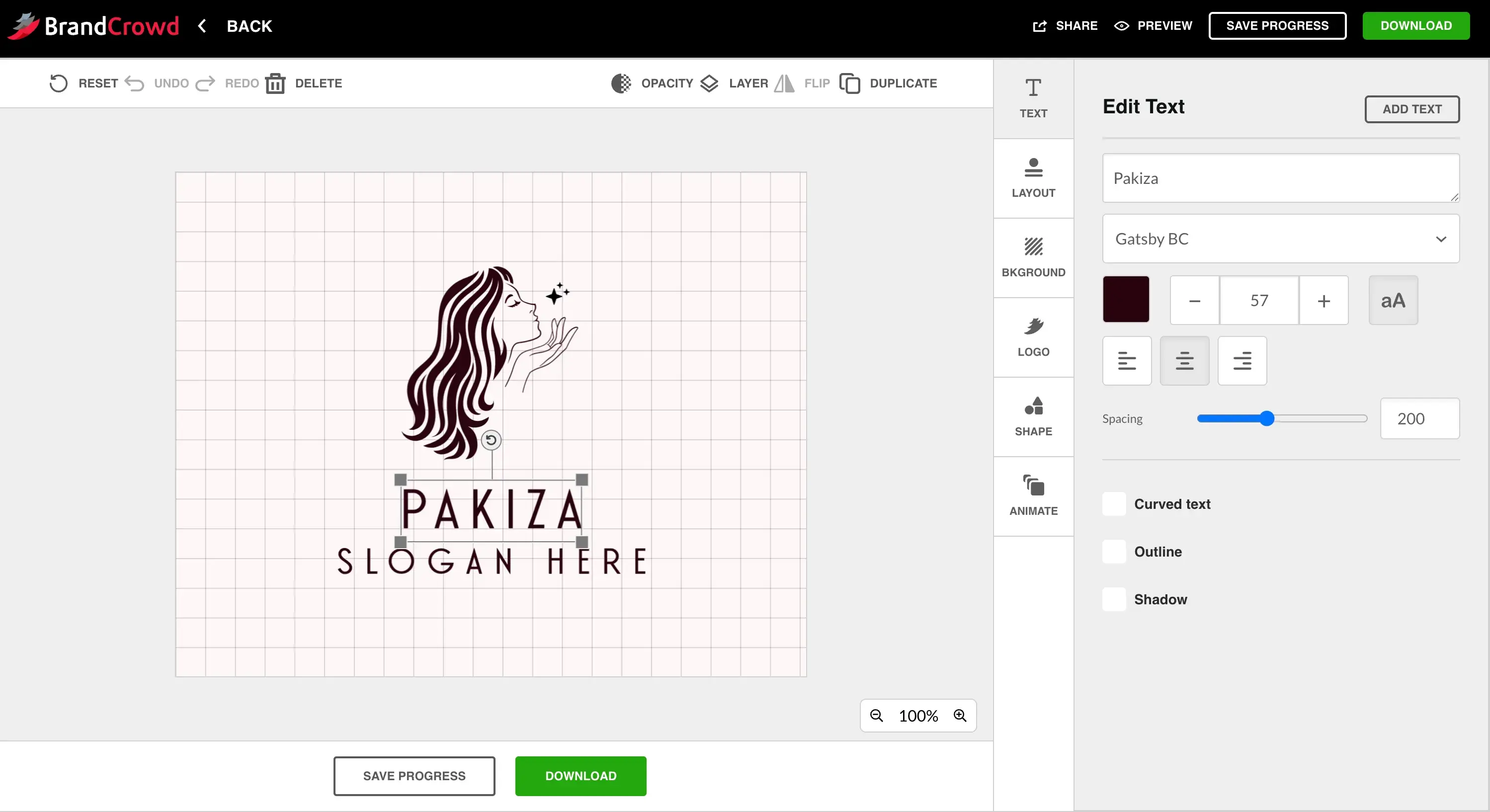Image resolution: width=1490 pixels, height=812 pixels.
Task: Zoom out of the canvas
Action: 876,716
